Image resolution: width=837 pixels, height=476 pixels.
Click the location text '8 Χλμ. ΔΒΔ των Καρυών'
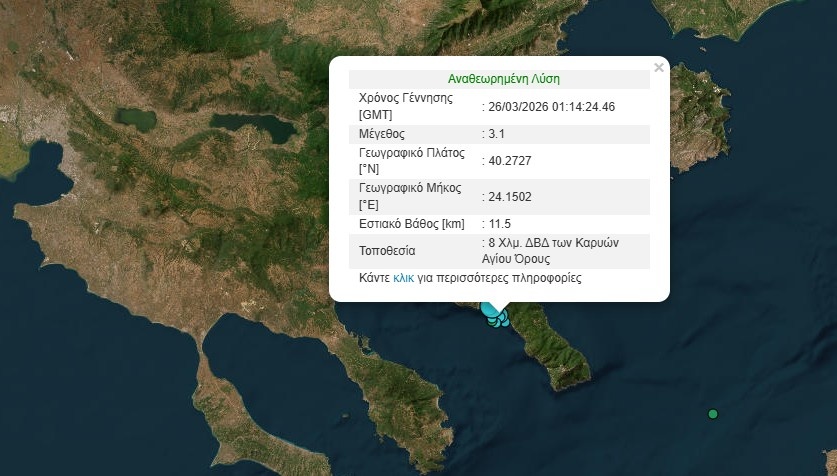(550, 244)
